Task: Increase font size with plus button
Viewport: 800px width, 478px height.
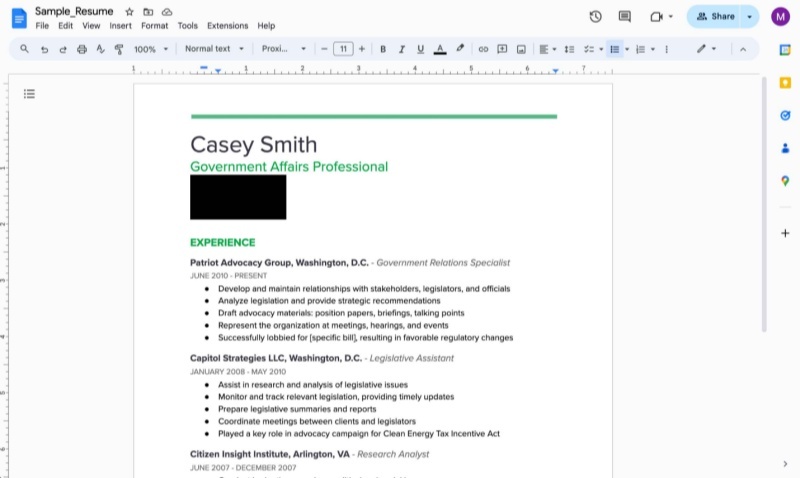Action: pyautogui.click(x=361, y=48)
